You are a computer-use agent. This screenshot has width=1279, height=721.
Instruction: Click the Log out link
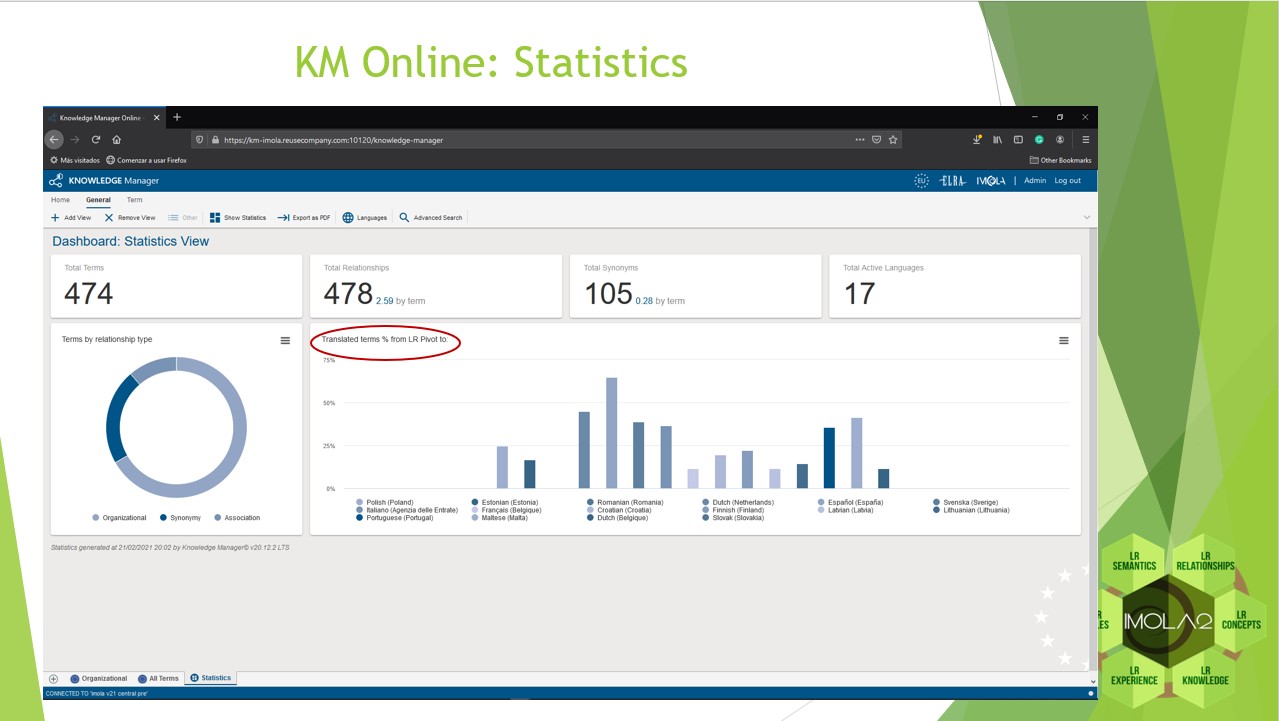[x=1067, y=181]
